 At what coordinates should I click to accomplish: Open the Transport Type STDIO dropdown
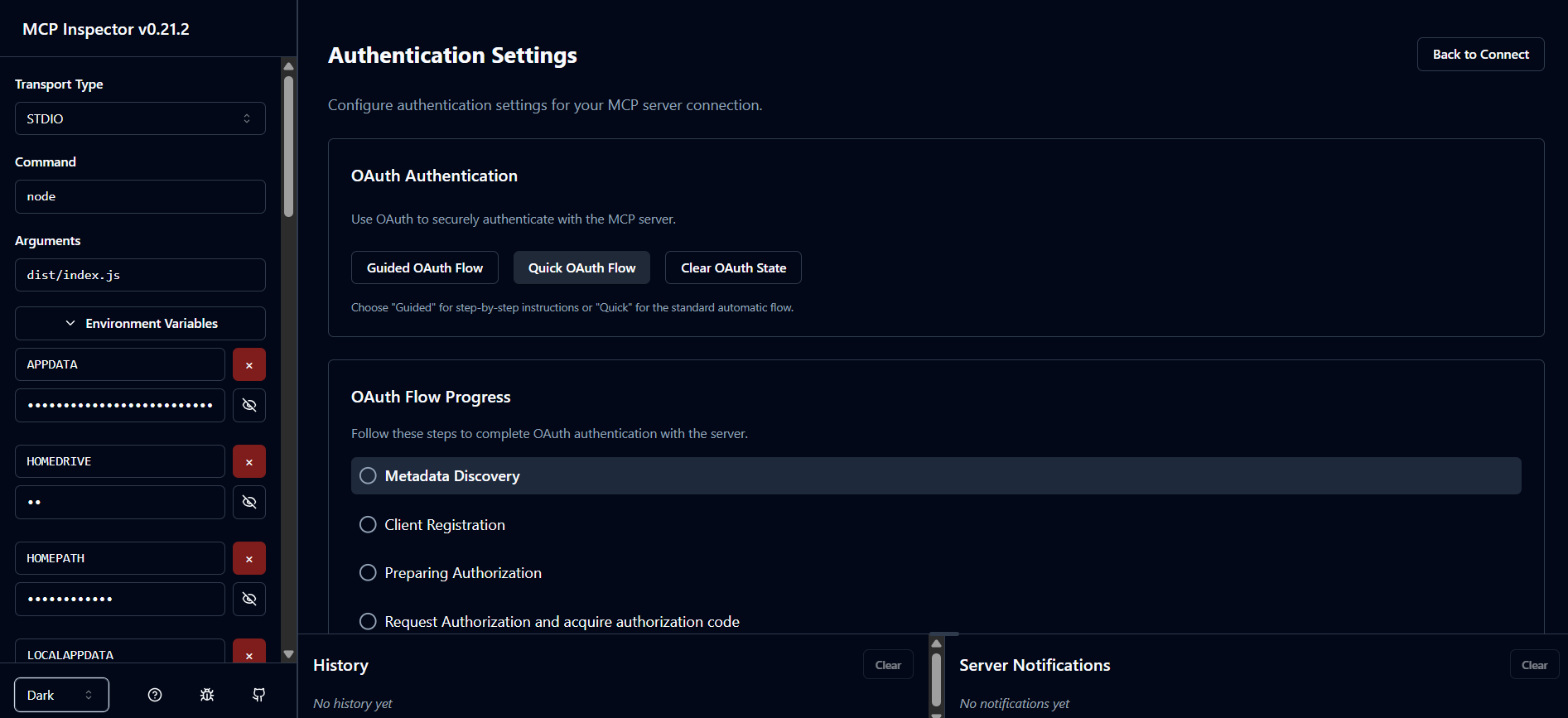pyautogui.click(x=140, y=118)
